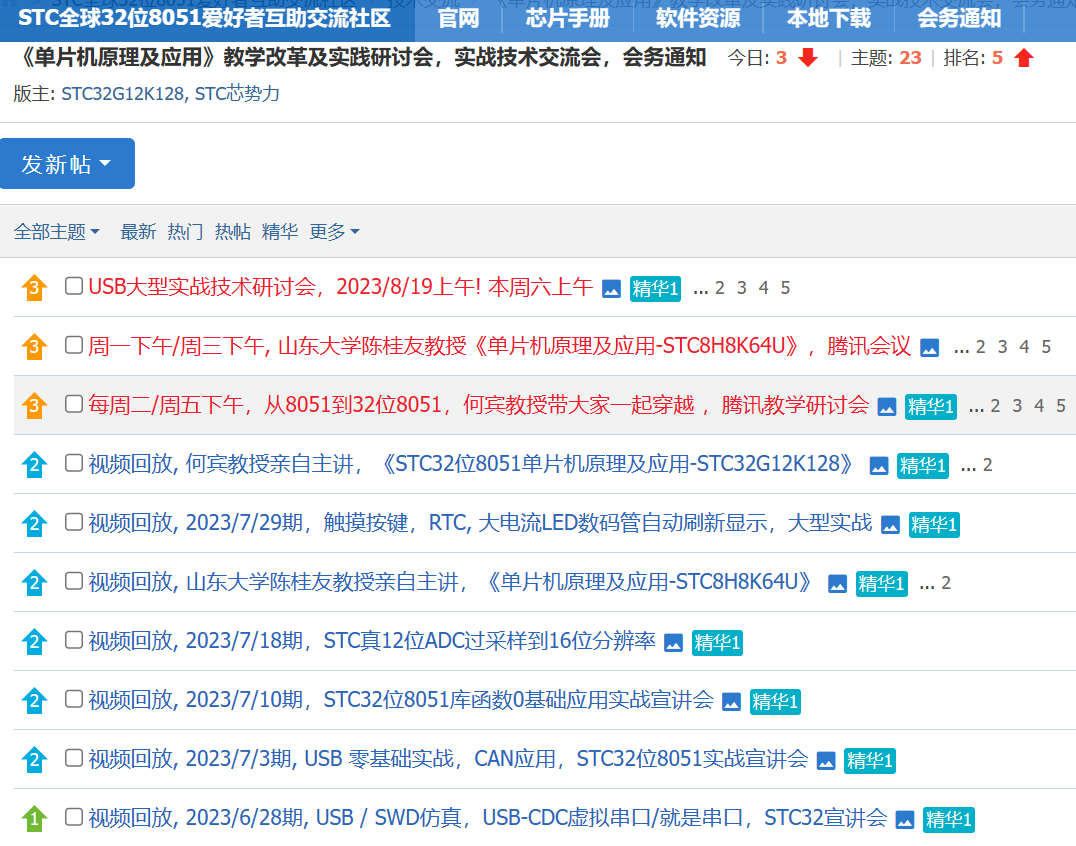The height and width of the screenshot is (846, 1076).
Task: Click the blue sticky icon beside the 何宾教授亲自主讲 thread
Action: click(34, 465)
